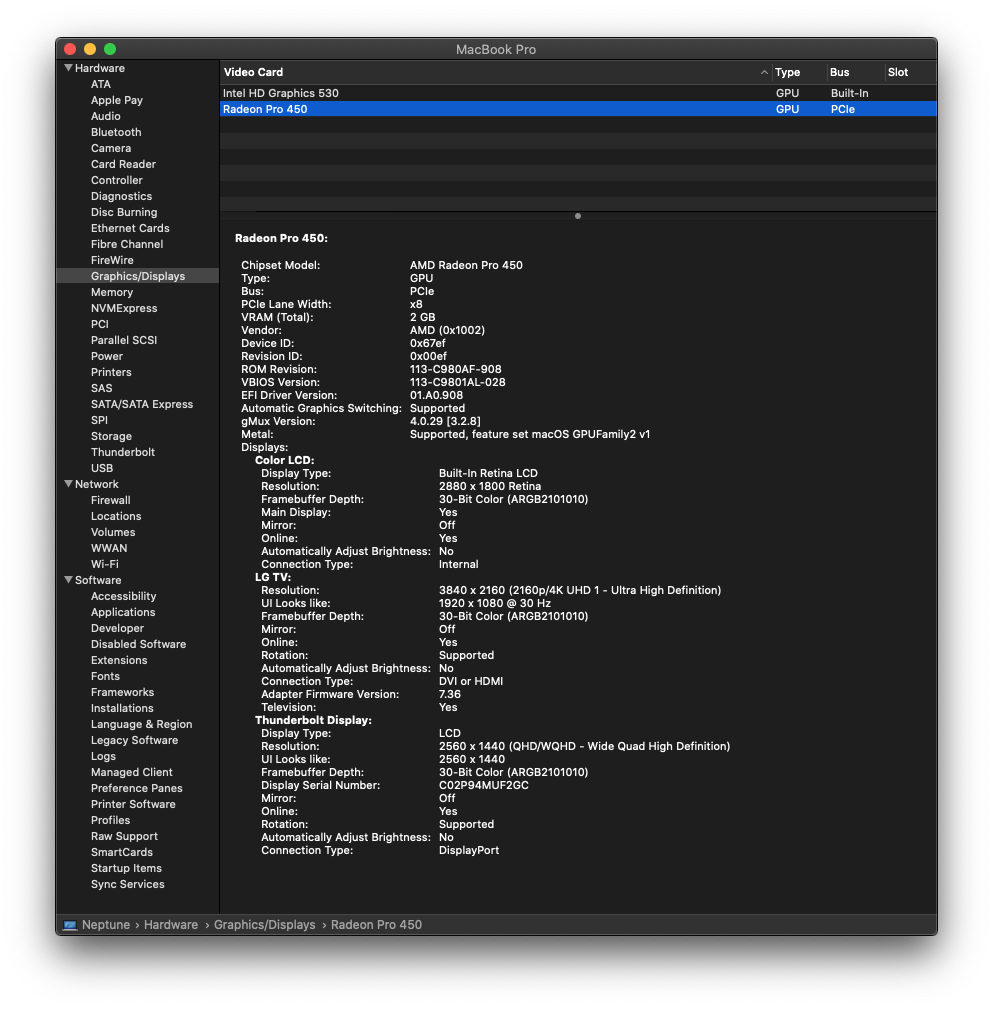
Task: Click the computer icon in path bar
Action: pos(70,925)
